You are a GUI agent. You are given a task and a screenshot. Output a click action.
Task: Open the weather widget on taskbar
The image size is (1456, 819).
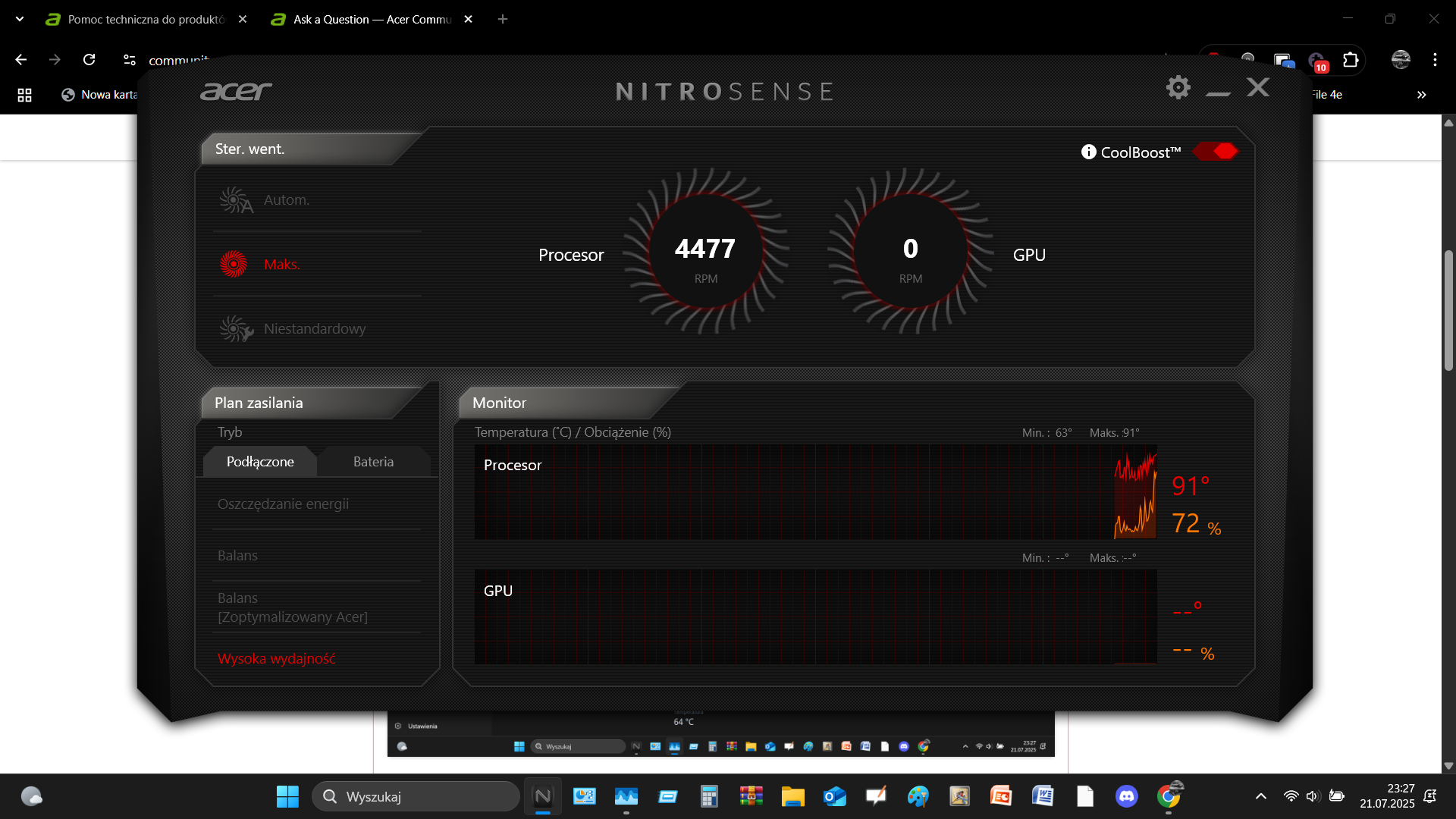point(31,796)
